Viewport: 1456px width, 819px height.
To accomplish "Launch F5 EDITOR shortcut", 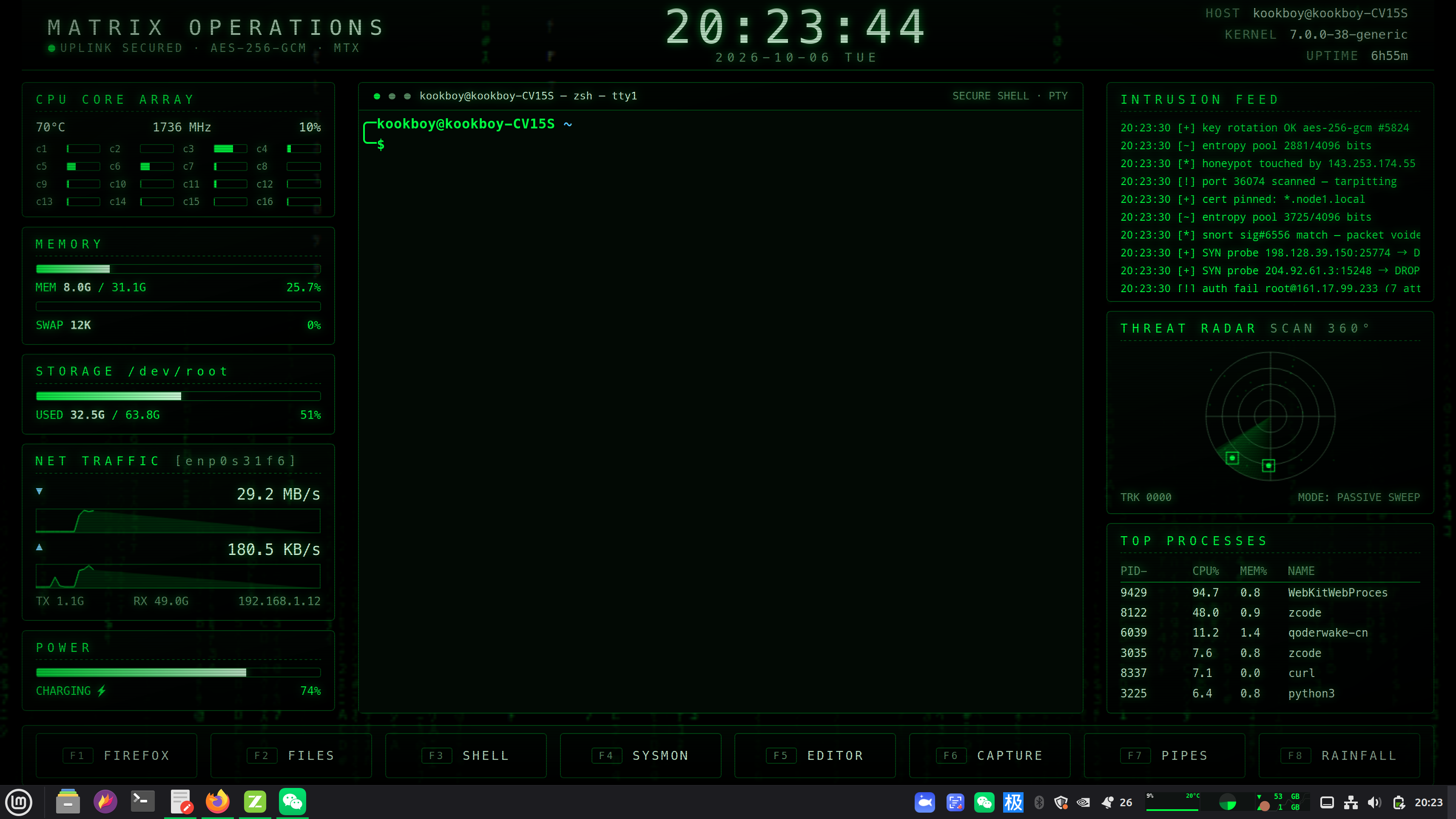I will coord(815,756).
